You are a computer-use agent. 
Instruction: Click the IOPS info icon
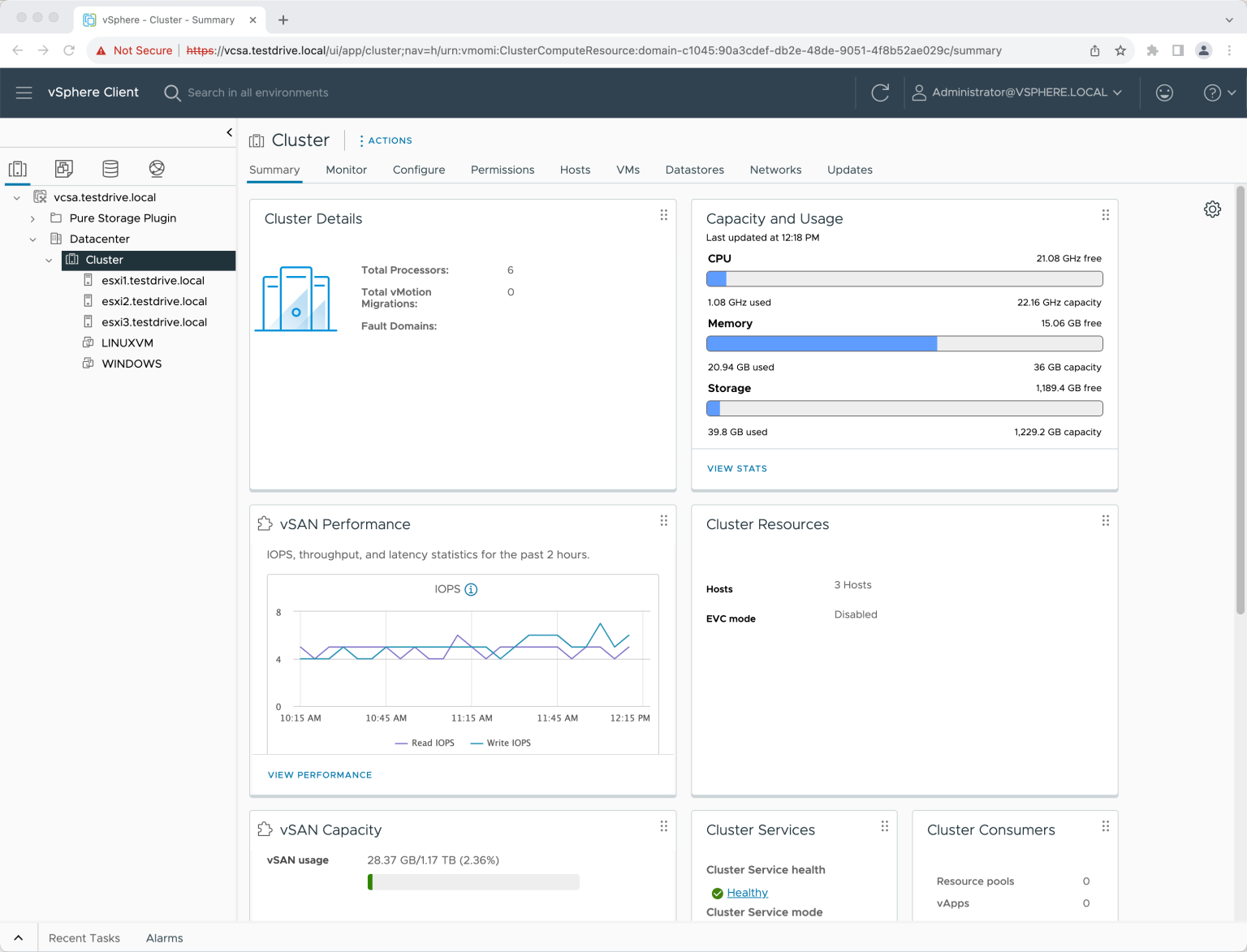(471, 589)
